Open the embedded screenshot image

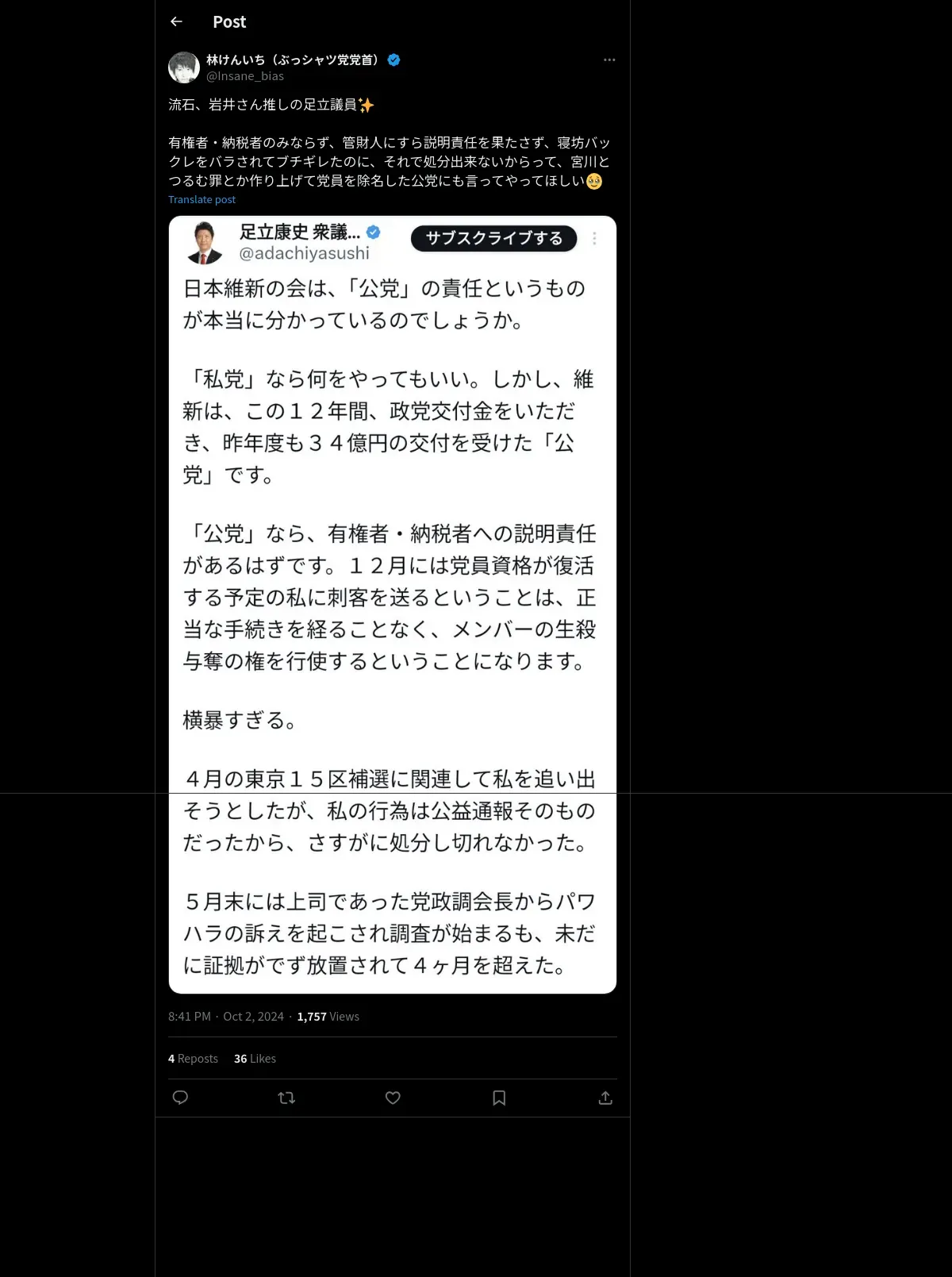pos(393,605)
